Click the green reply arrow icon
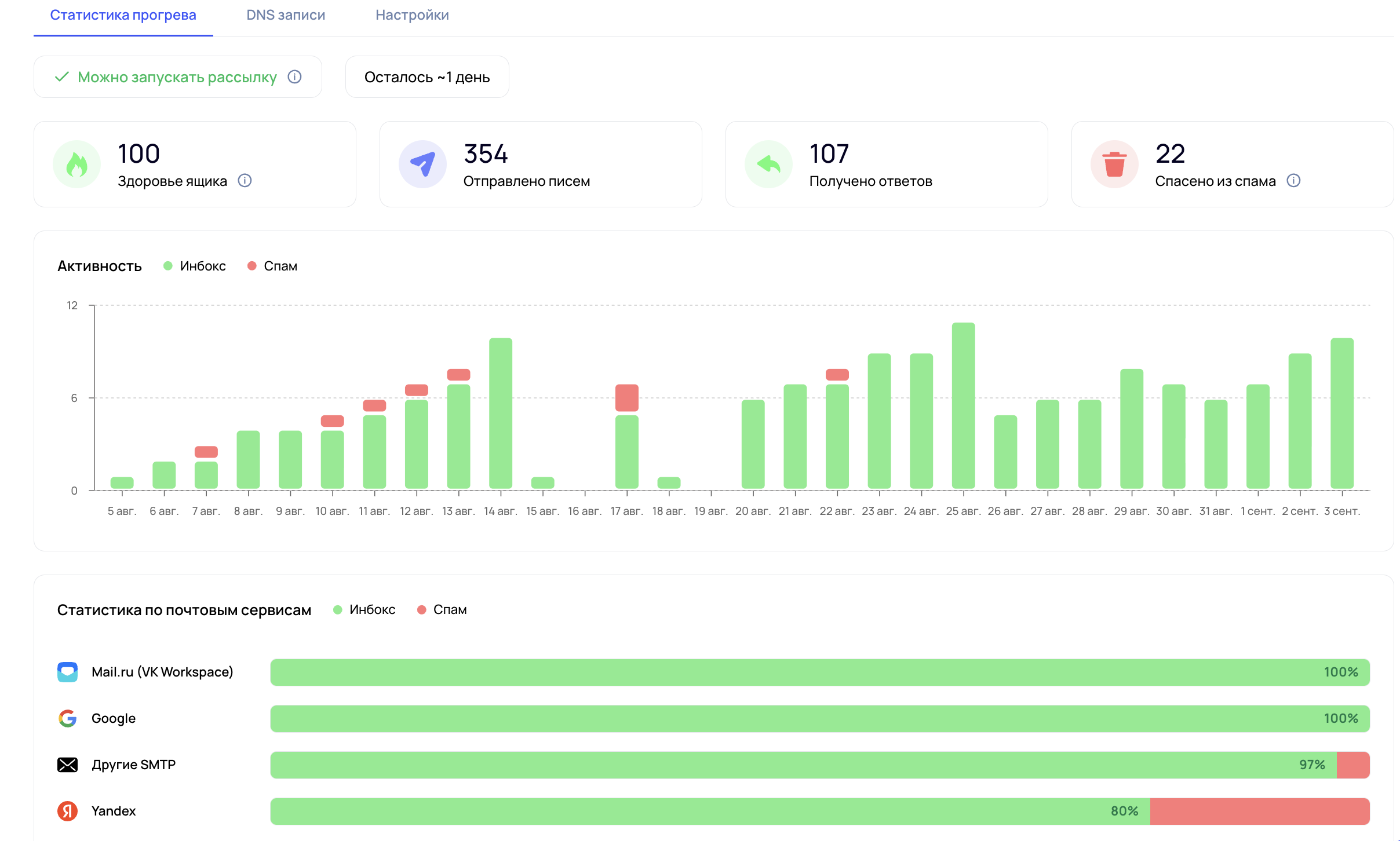 pos(768,164)
